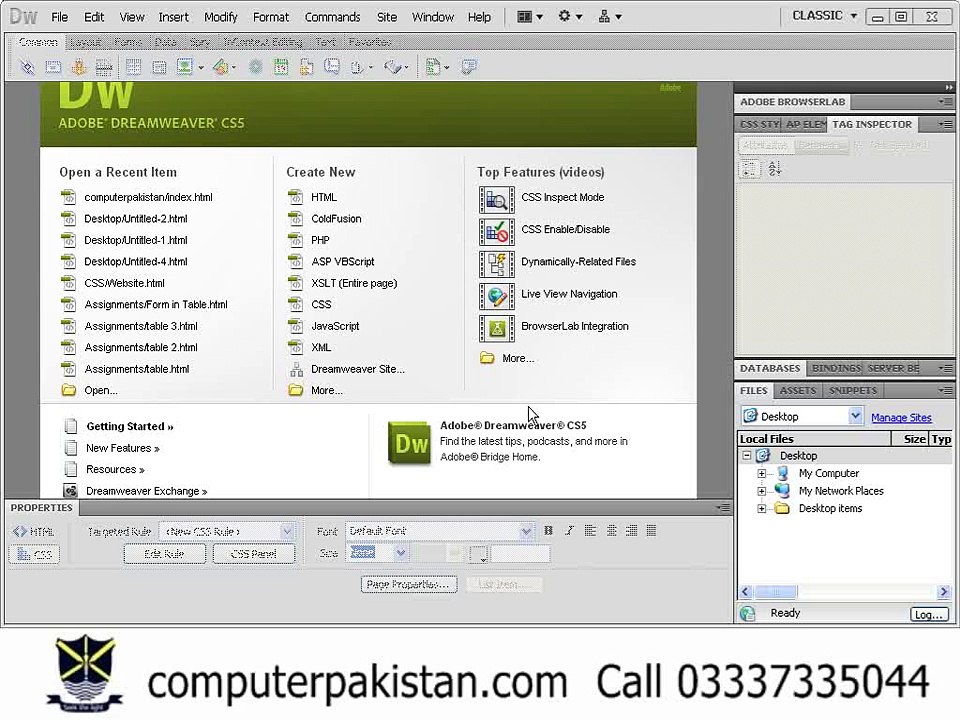The height and width of the screenshot is (720, 960).
Task: Show category view in Tag Inspector
Action: coord(751,170)
